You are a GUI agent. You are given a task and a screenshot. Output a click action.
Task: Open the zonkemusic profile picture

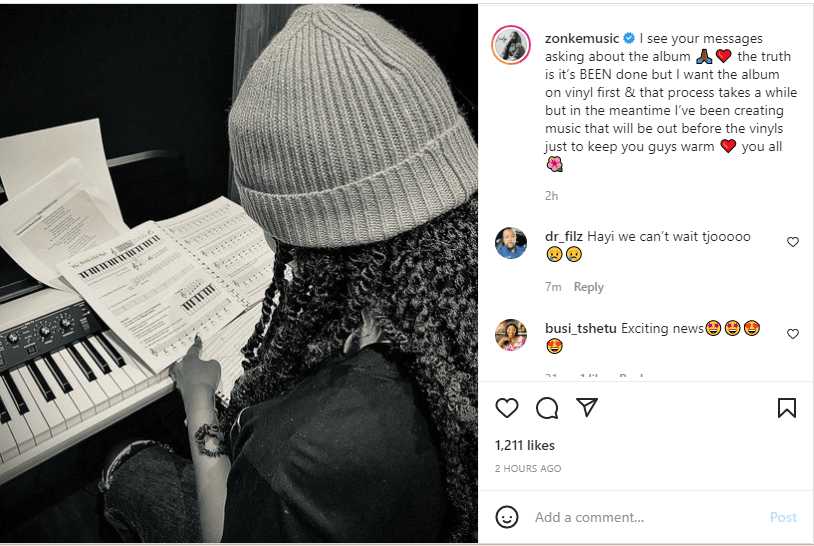point(511,45)
